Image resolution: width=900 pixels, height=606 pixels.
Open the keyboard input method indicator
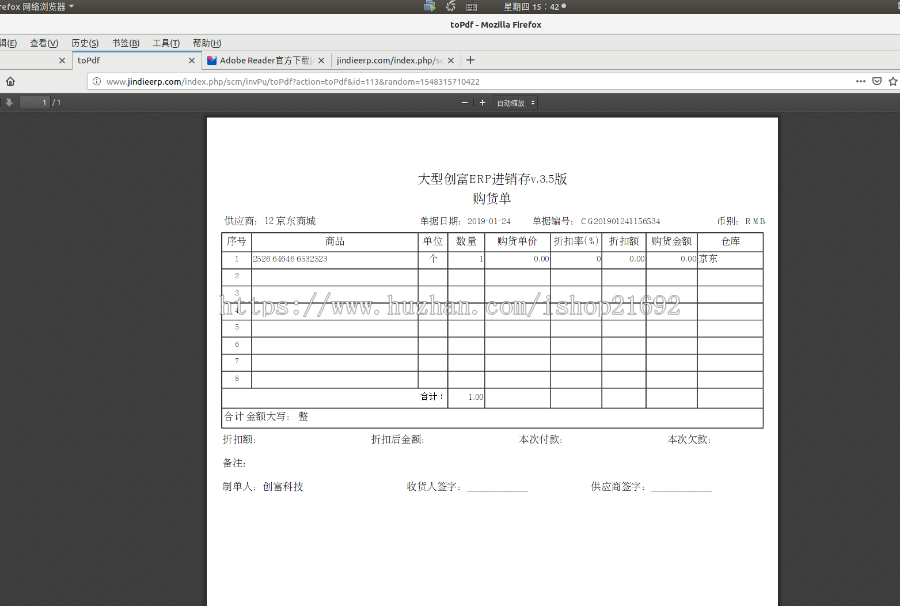(471, 7)
